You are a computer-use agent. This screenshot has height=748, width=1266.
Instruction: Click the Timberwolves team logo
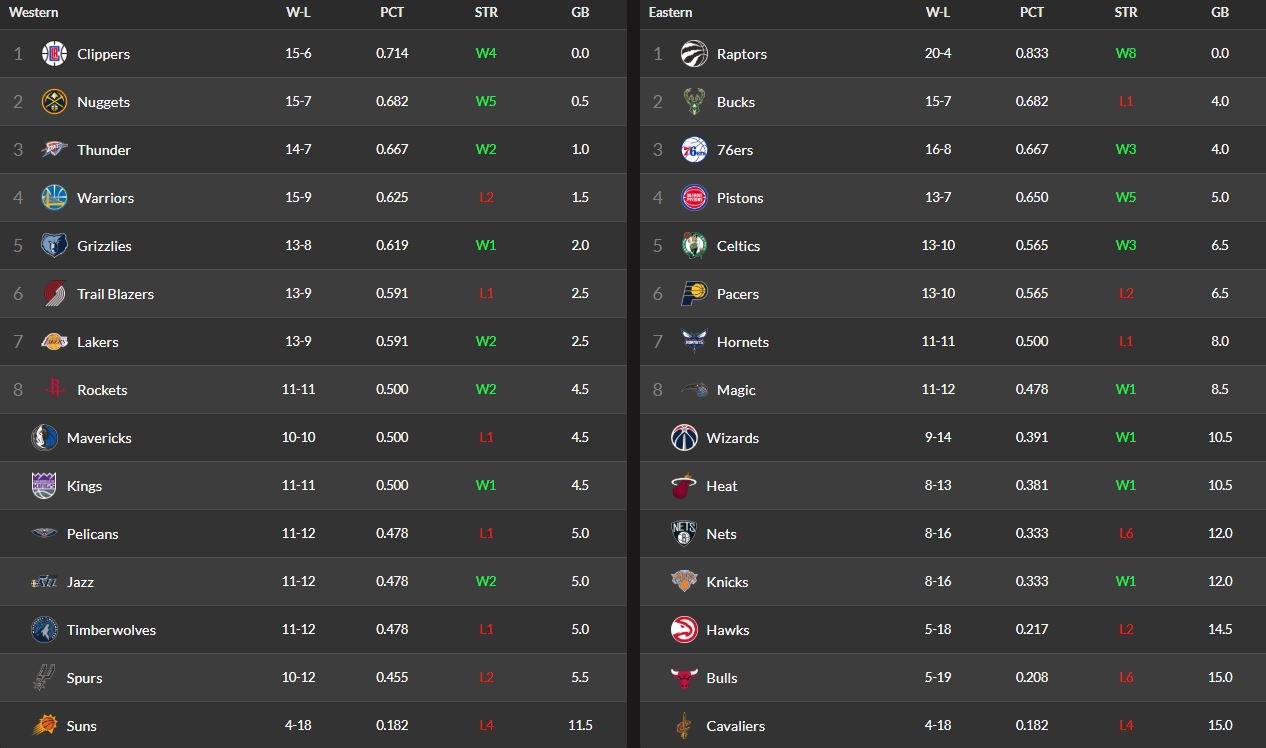(44, 630)
